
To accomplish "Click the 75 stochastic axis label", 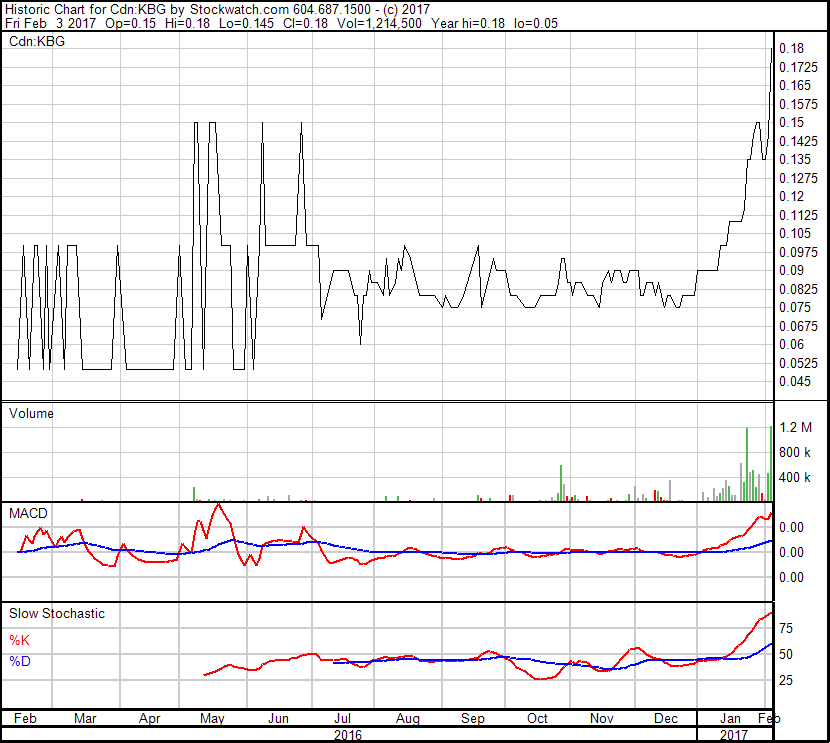I will coord(786,628).
